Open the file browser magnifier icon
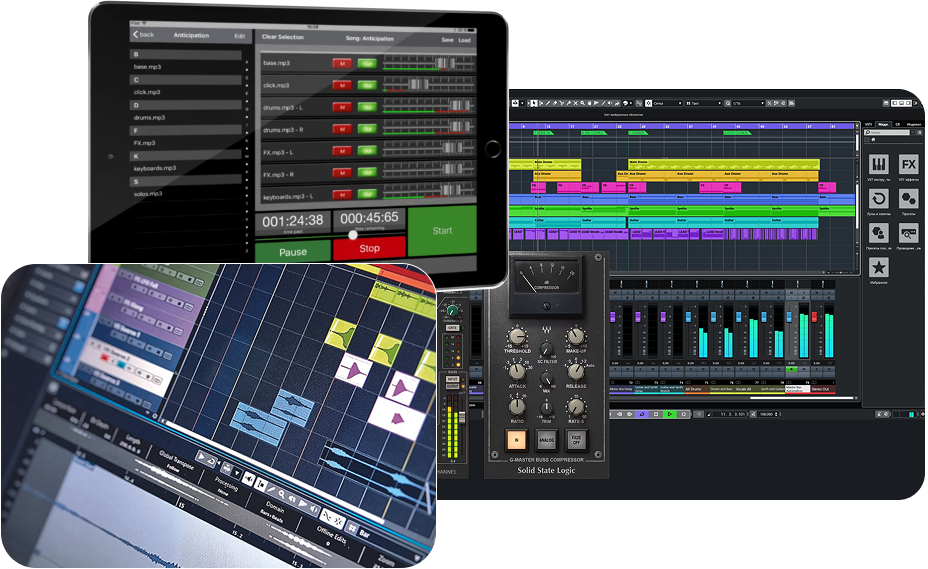 (907, 232)
